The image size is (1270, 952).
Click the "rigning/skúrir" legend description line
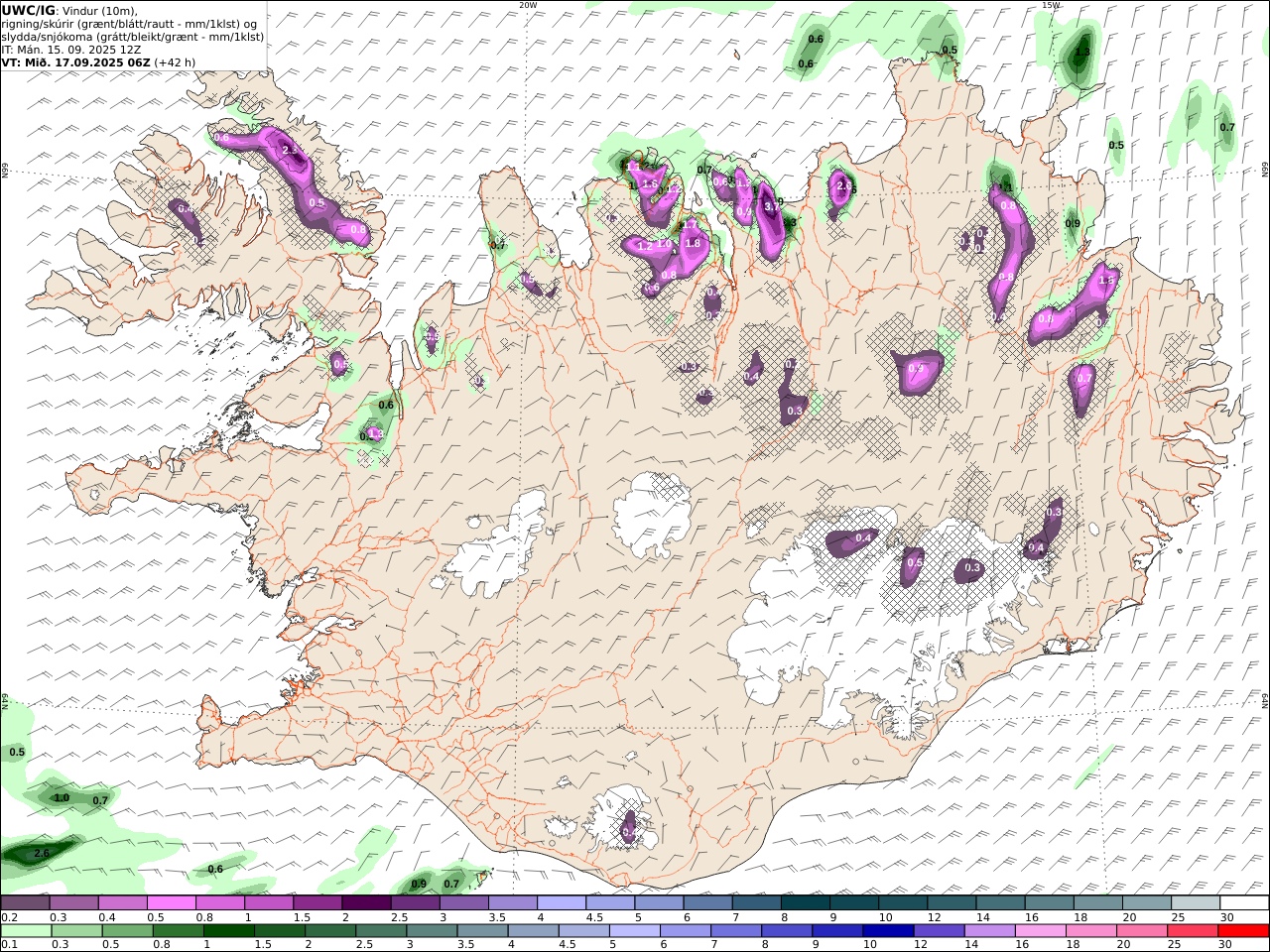click(129, 23)
